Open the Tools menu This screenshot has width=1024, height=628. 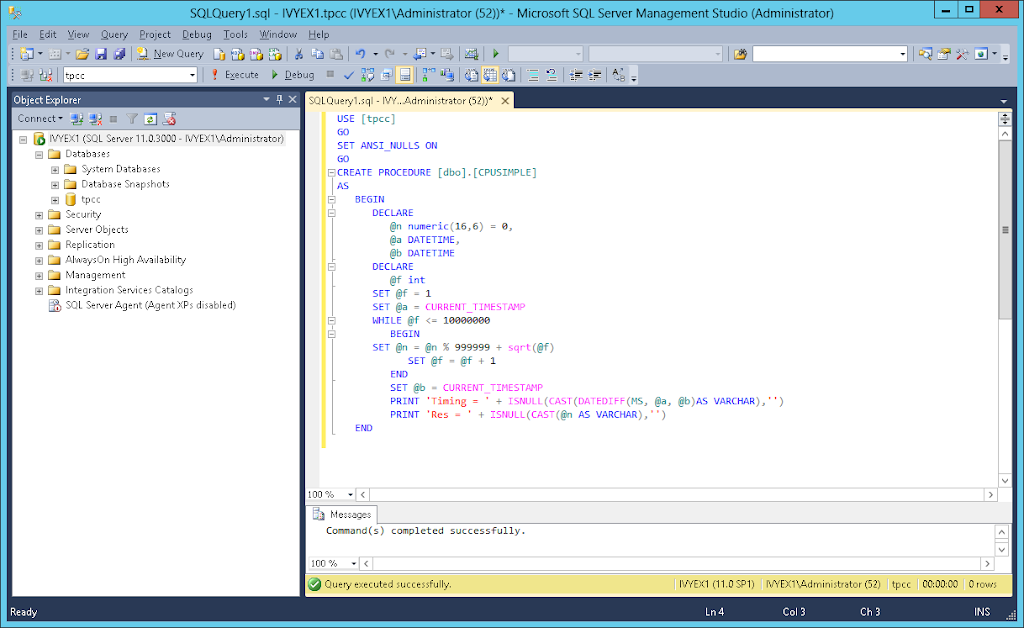tap(235, 35)
